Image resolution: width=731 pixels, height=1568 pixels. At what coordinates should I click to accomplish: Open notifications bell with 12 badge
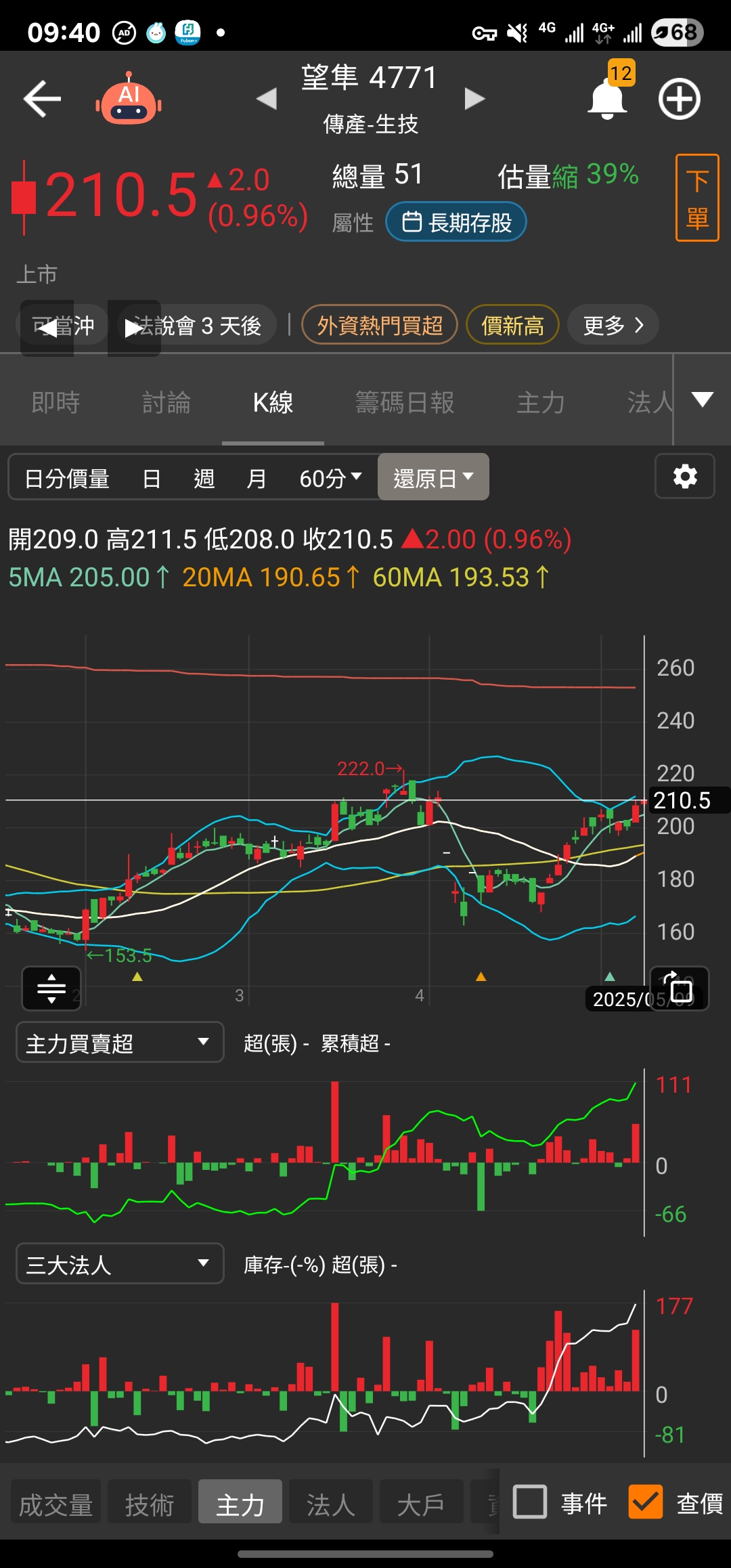tap(607, 99)
